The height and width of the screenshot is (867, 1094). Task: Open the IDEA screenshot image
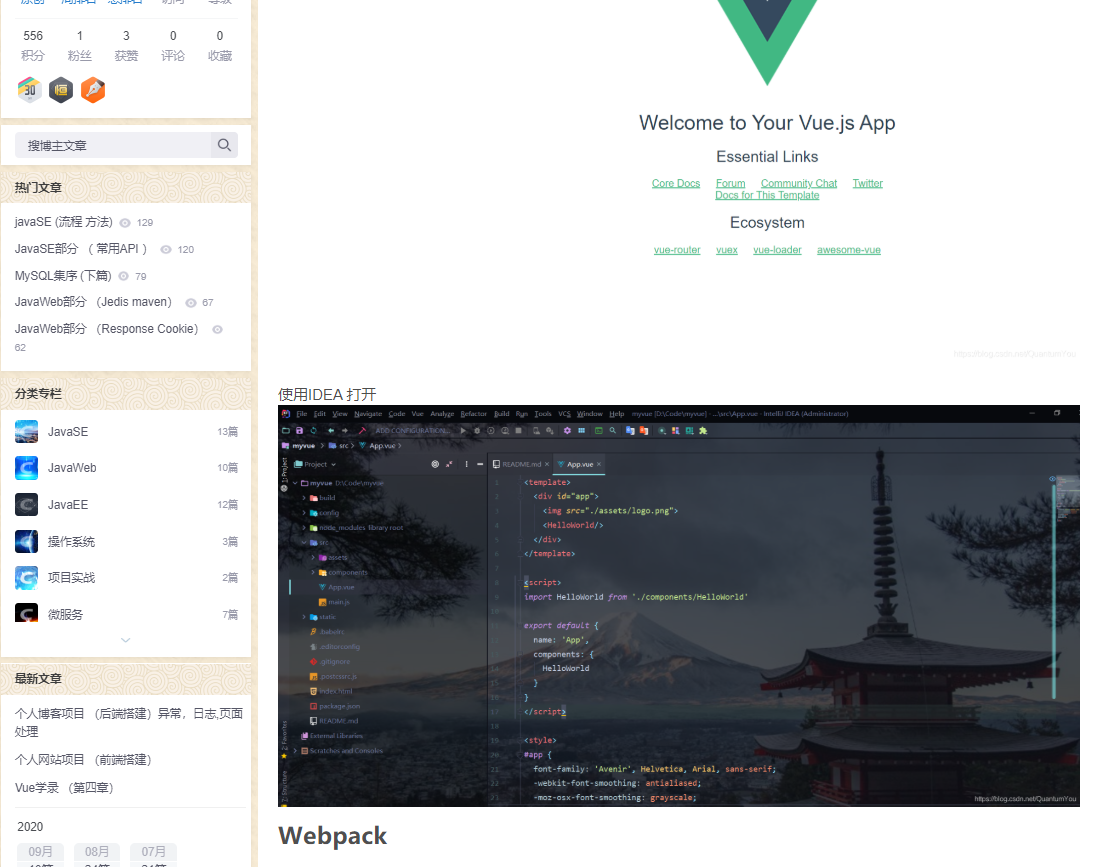678,606
